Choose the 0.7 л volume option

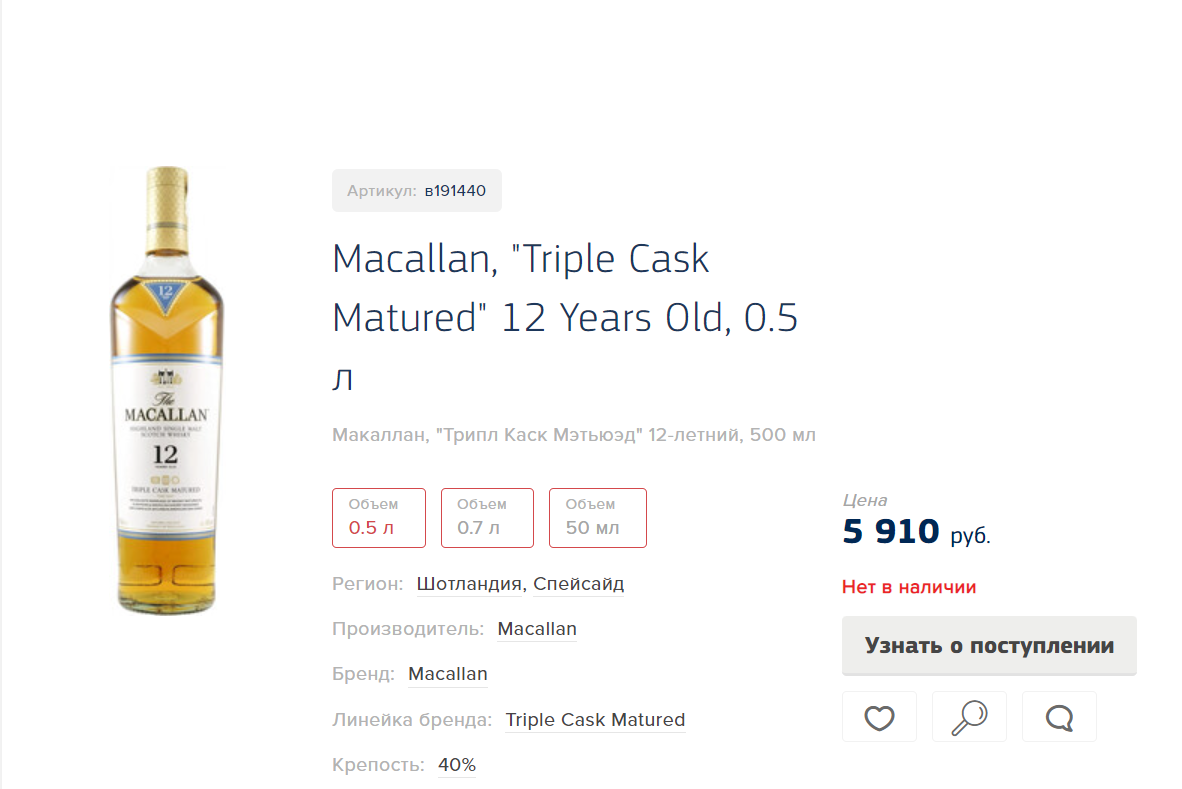click(x=487, y=518)
